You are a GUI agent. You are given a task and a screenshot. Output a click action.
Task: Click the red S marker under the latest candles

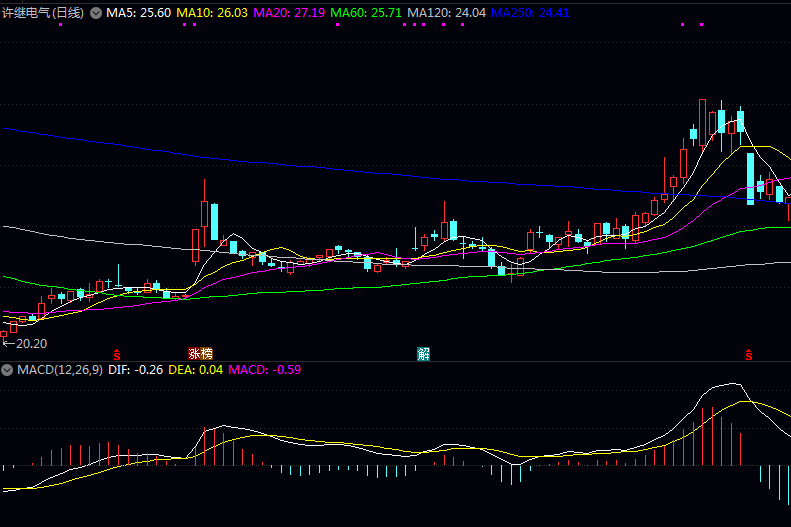[x=749, y=355]
